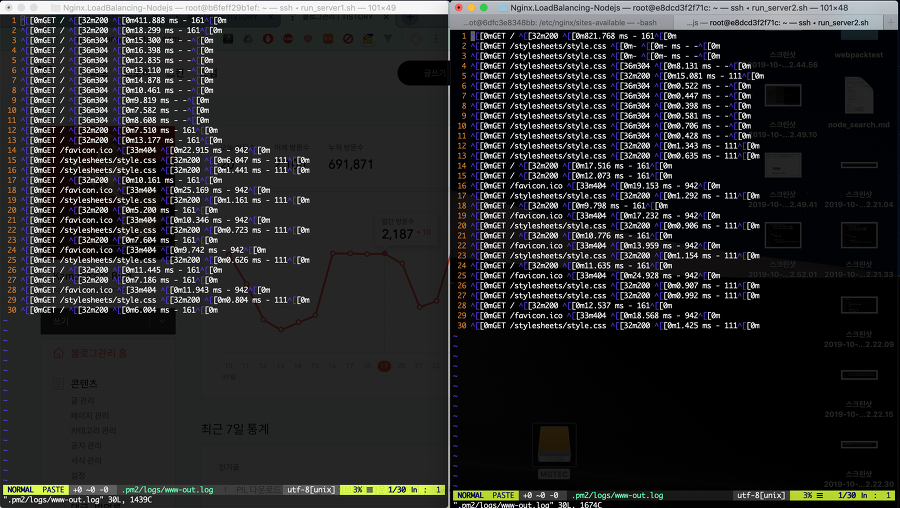900x508 pixels.
Task: Select the run_server2.sh ssh tab
Action: pyautogui.click(x=778, y=22)
